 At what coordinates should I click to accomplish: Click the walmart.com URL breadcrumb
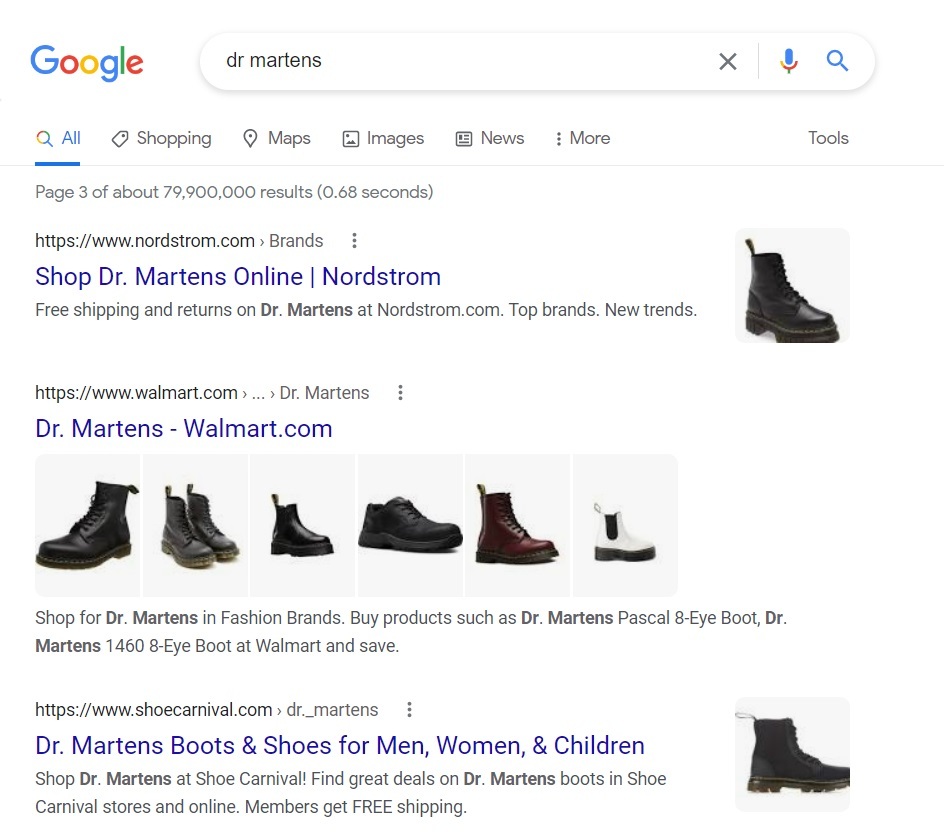point(202,393)
